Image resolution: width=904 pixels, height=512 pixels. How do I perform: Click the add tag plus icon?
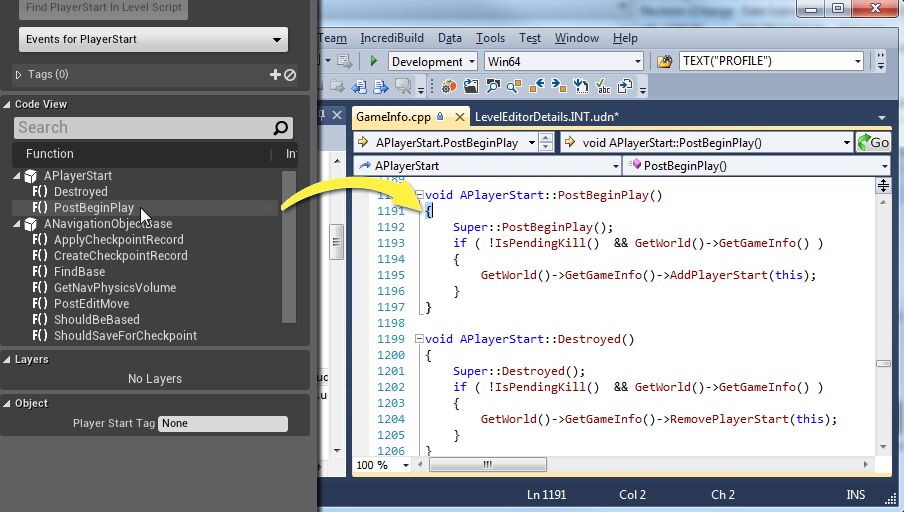tap(275, 74)
